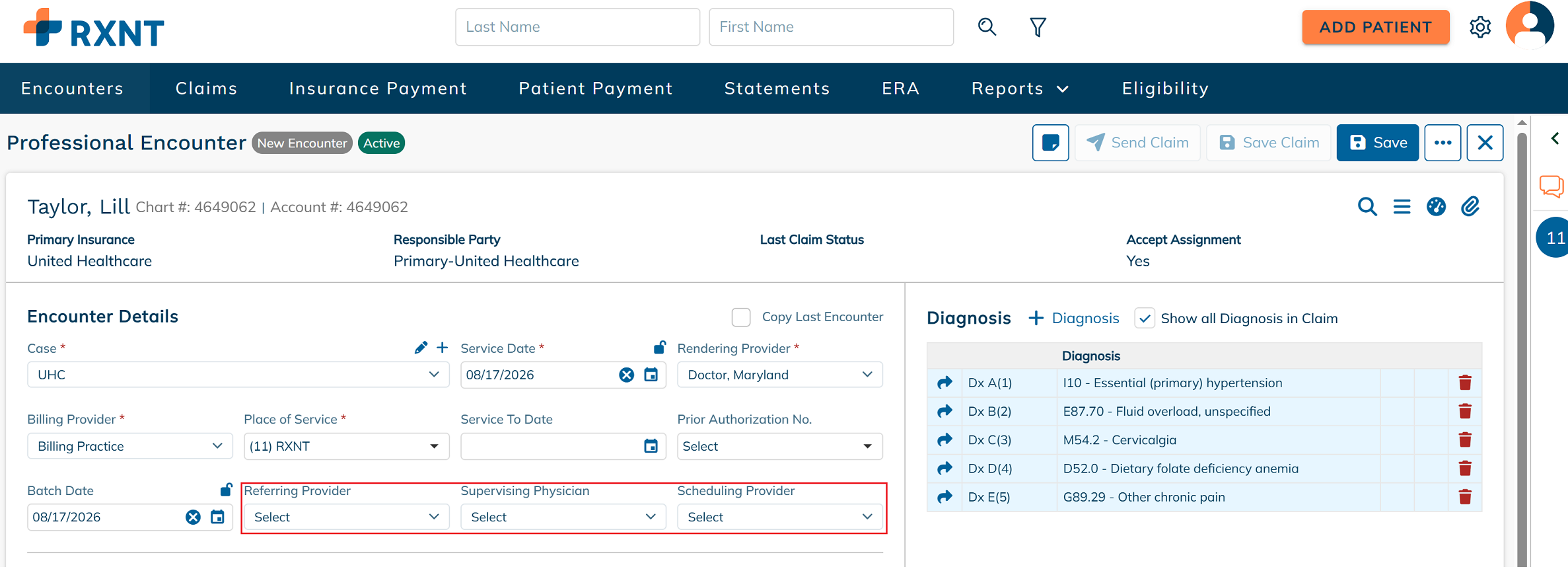Enable Copy Last Encounter checkbox
This screenshot has height=567, width=1568.
(x=741, y=317)
